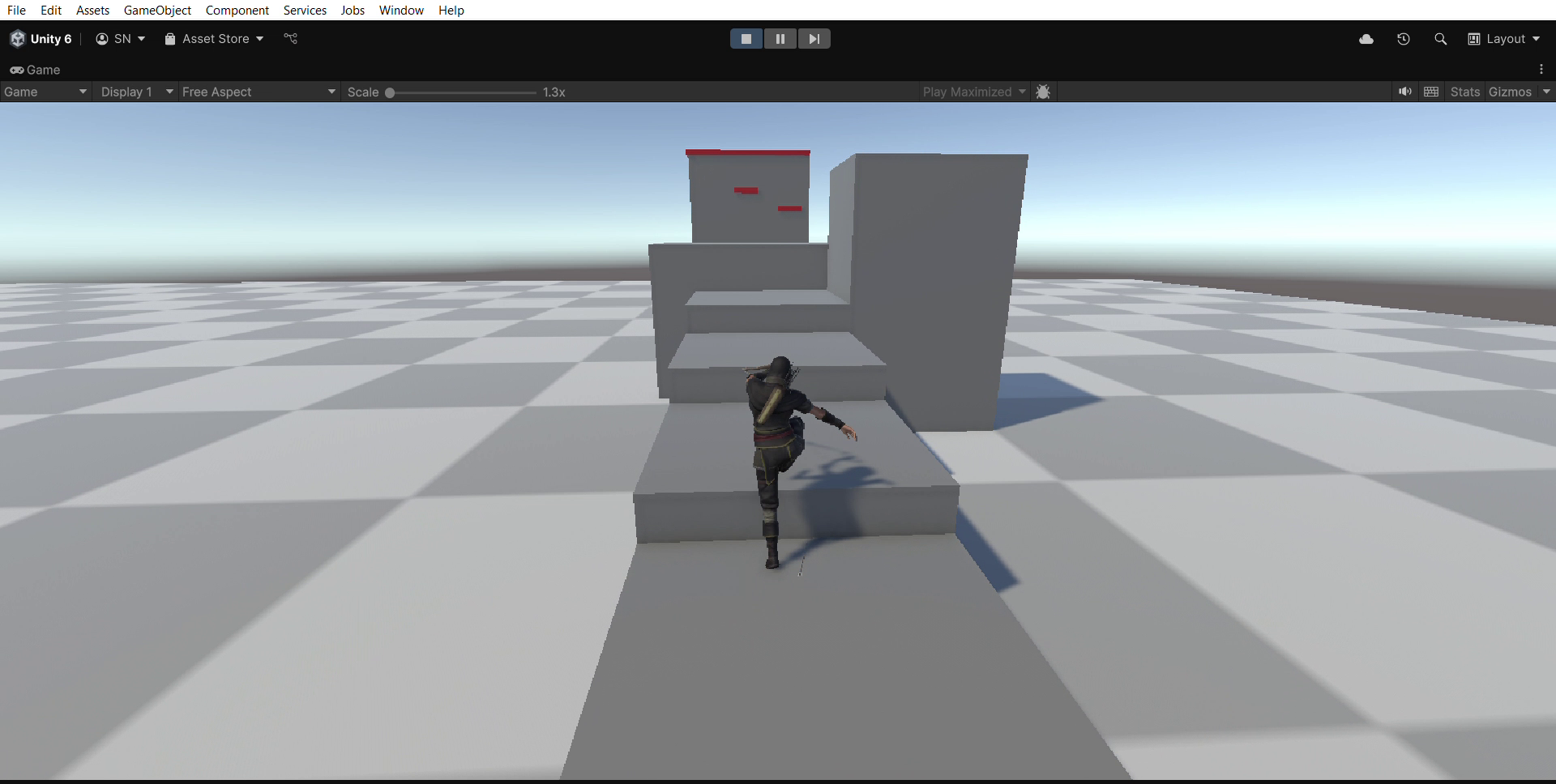Viewport: 1556px width, 784px height.
Task: Open the Gizmos dropdown arrow
Action: 1546,92
